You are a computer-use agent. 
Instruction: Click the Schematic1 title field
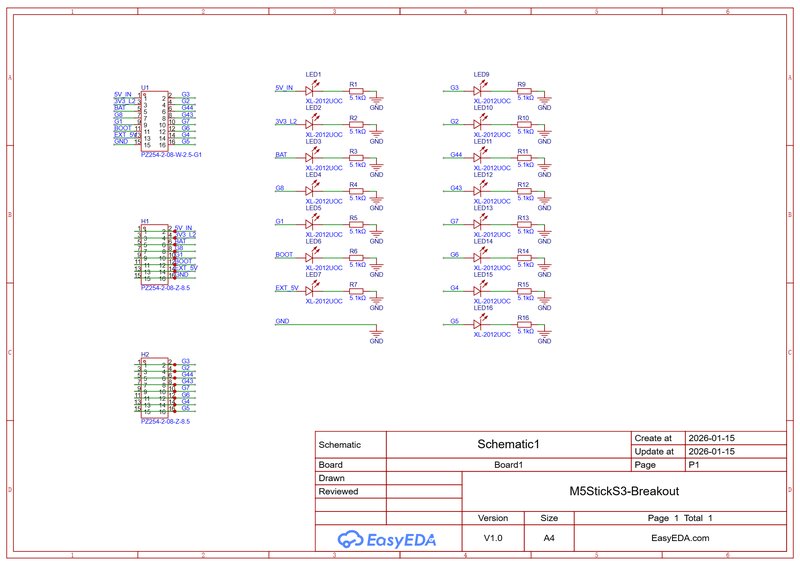(x=508, y=444)
